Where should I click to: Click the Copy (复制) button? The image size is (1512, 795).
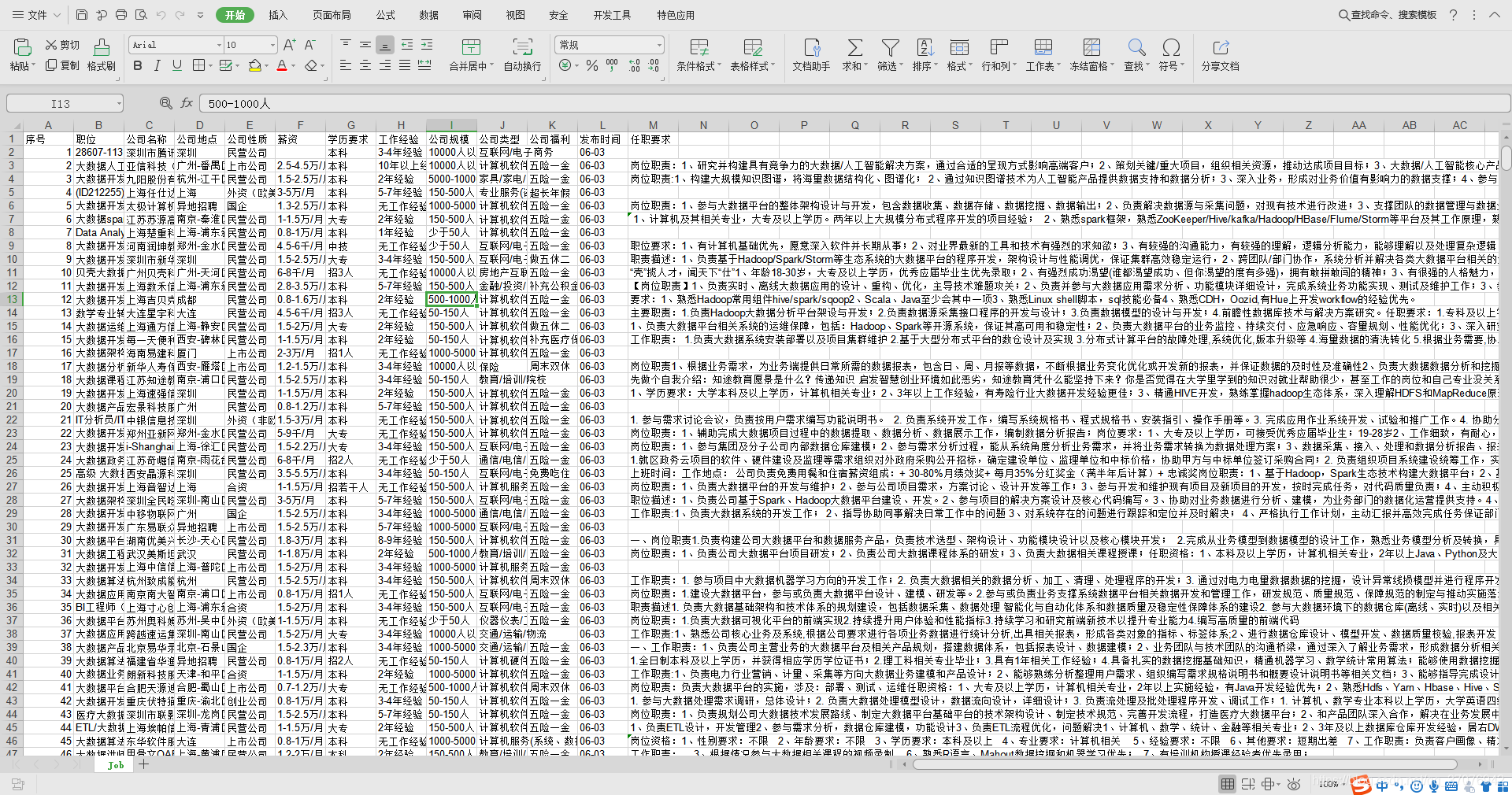(62, 65)
